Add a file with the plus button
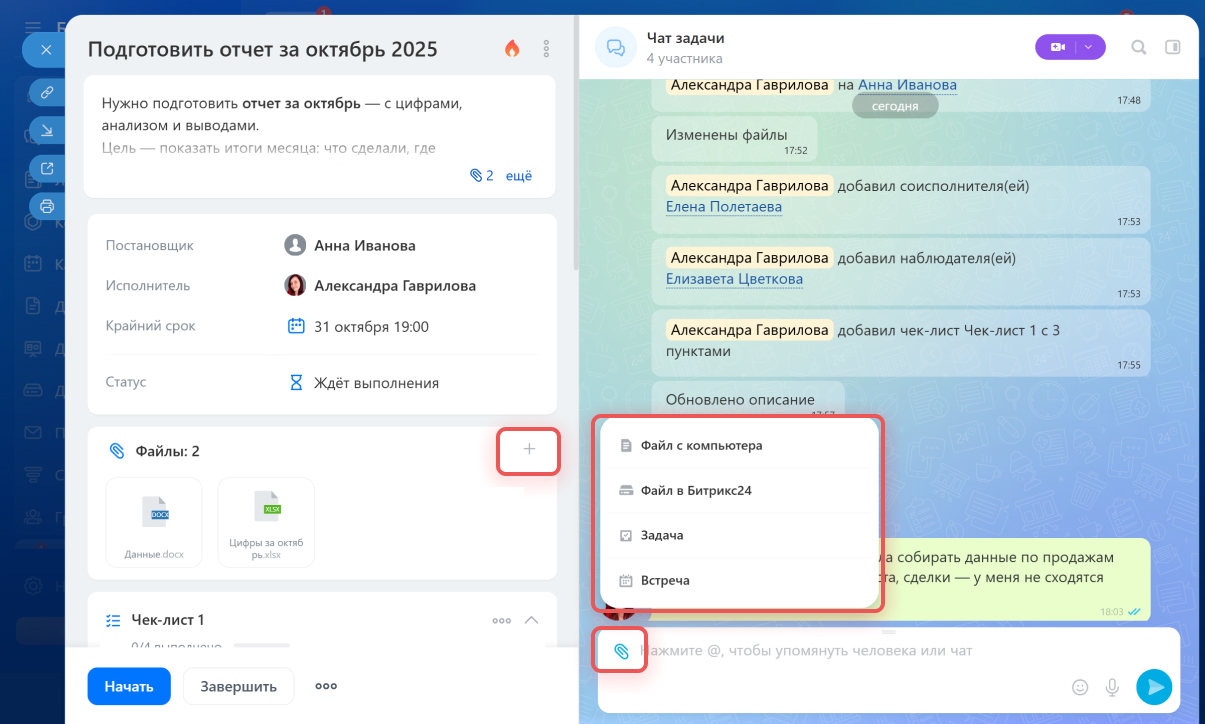 coord(529,450)
